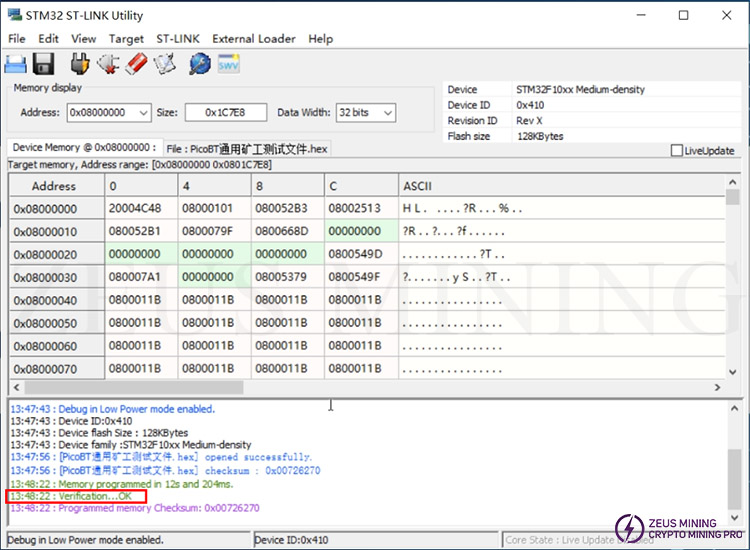Image resolution: width=750 pixels, height=550 pixels.
Task: Open the Data Width dropdown
Action: tap(387, 113)
